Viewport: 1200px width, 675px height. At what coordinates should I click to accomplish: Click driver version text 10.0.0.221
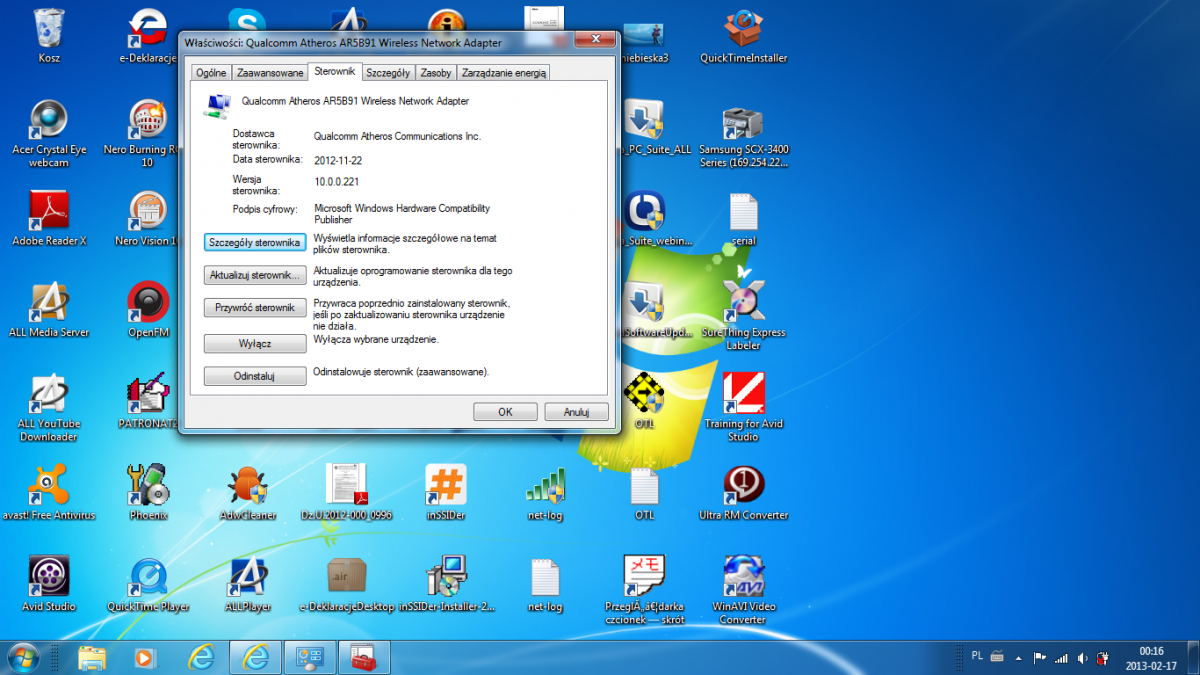337,183
